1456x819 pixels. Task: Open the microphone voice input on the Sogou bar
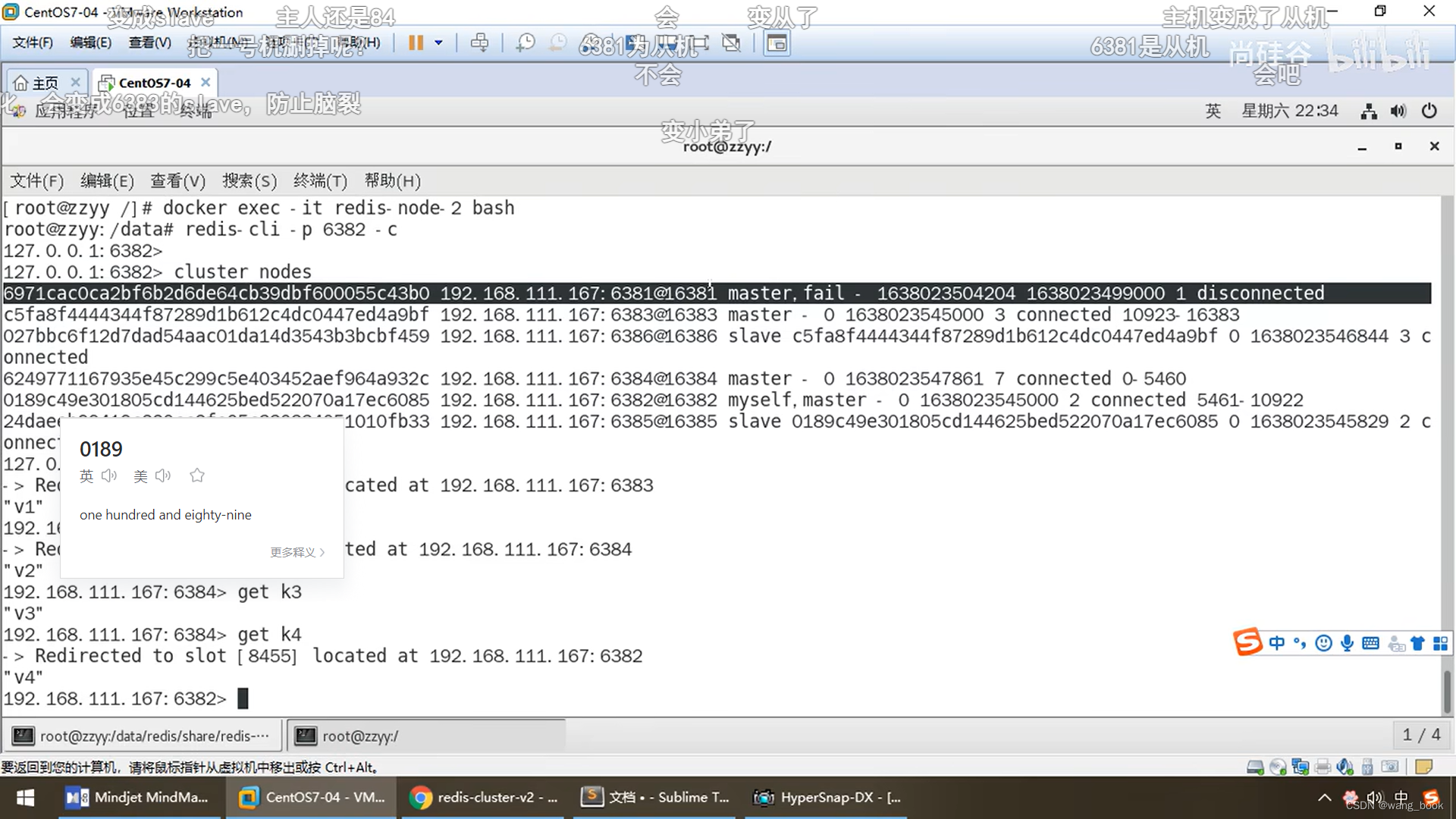click(1347, 644)
